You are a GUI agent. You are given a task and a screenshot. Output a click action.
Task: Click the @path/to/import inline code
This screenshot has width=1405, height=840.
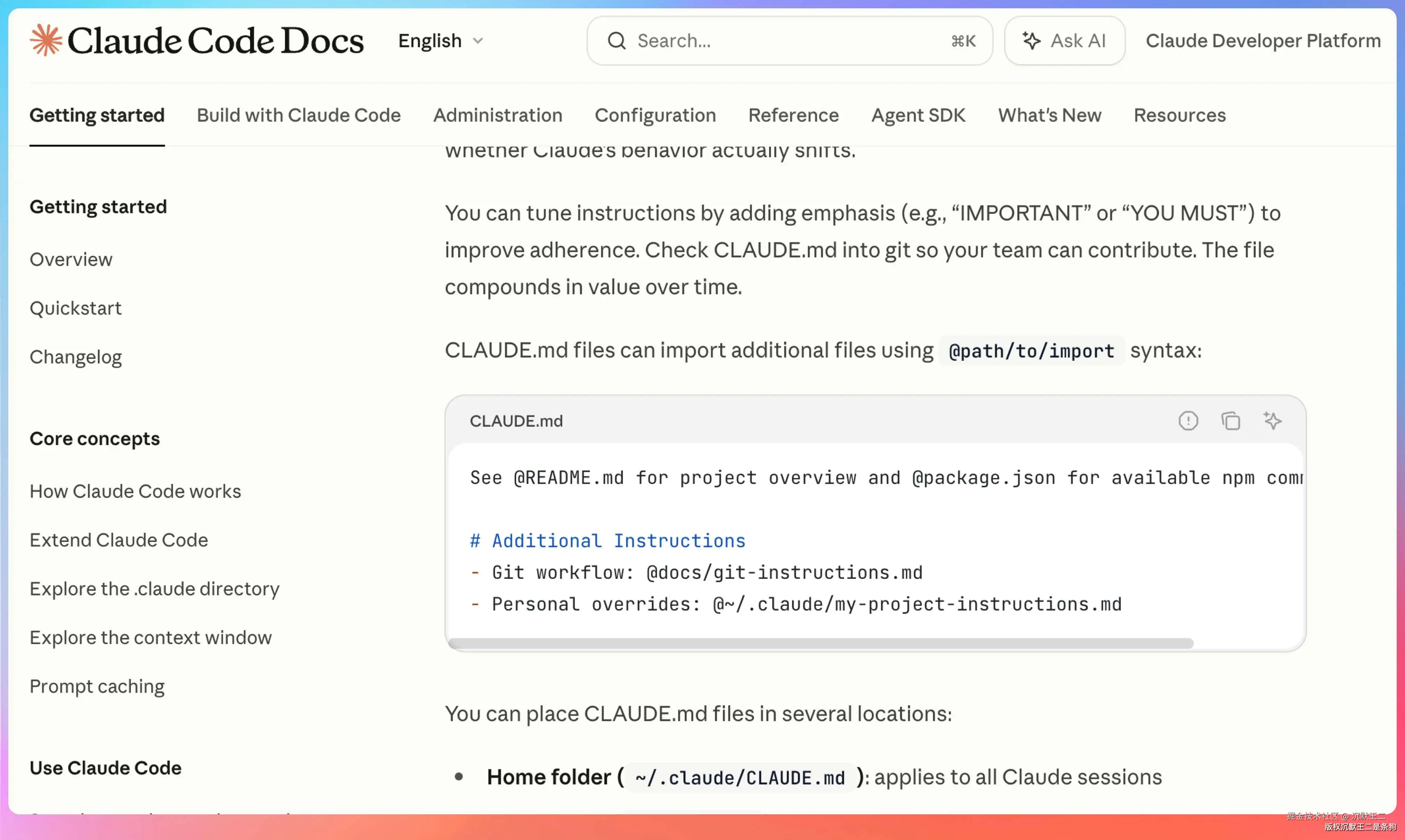click(1032, 351)
